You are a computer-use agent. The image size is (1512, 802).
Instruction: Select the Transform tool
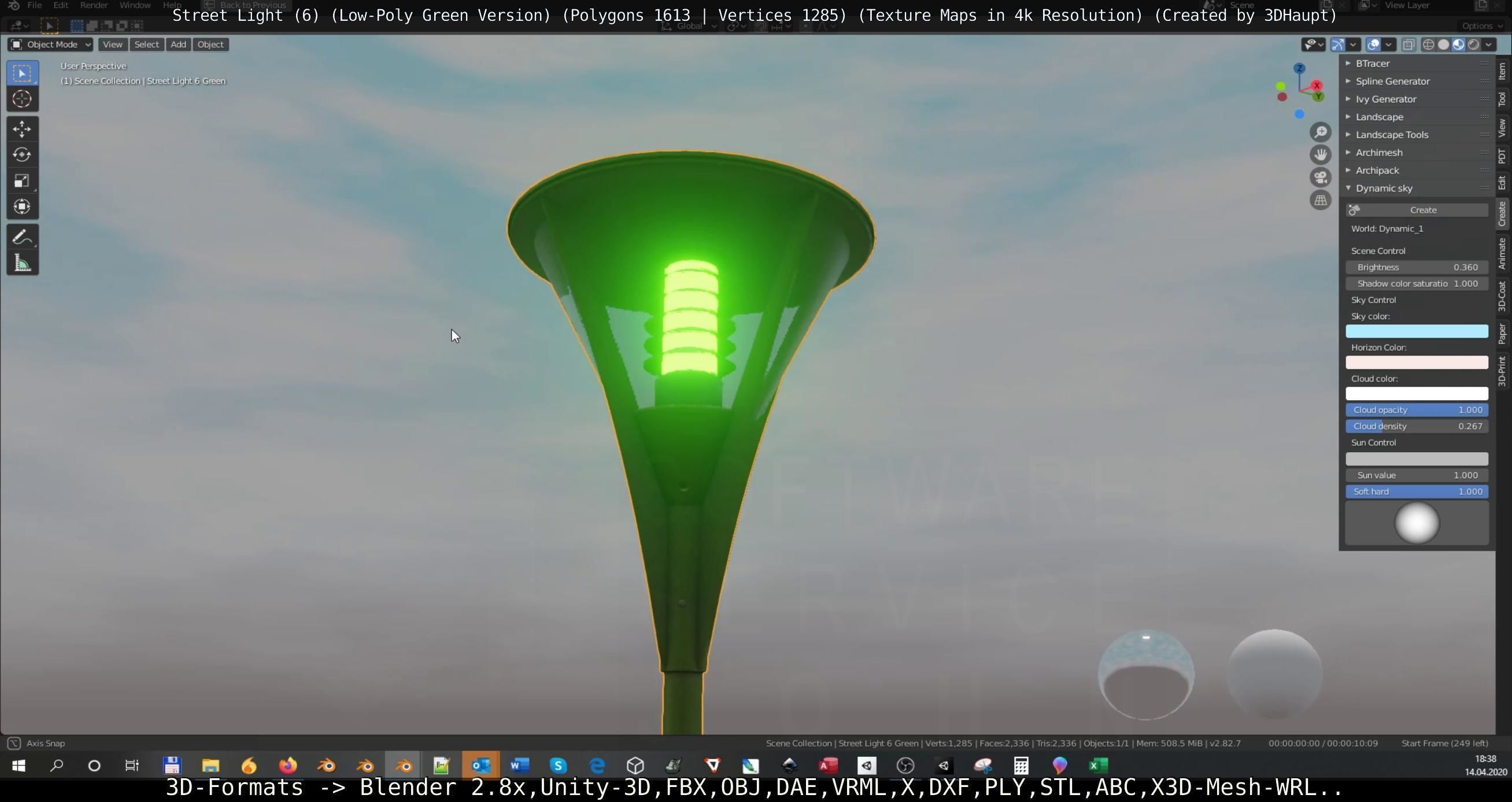pyautogui.click(x=23, y=206)
